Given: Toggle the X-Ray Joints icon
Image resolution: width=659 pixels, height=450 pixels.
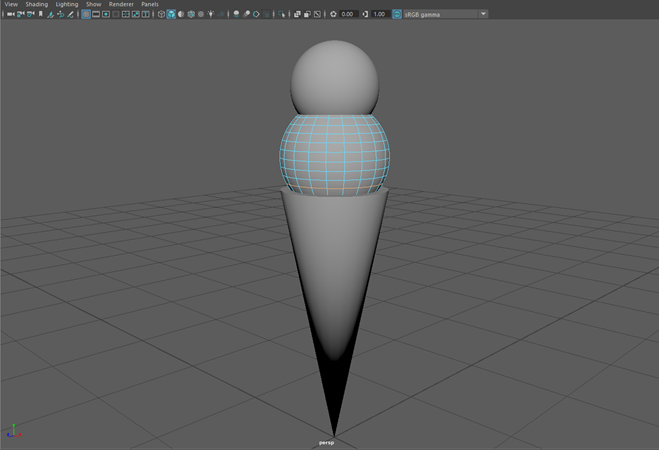Looking at the screenshot, I should tap(317, 14).
